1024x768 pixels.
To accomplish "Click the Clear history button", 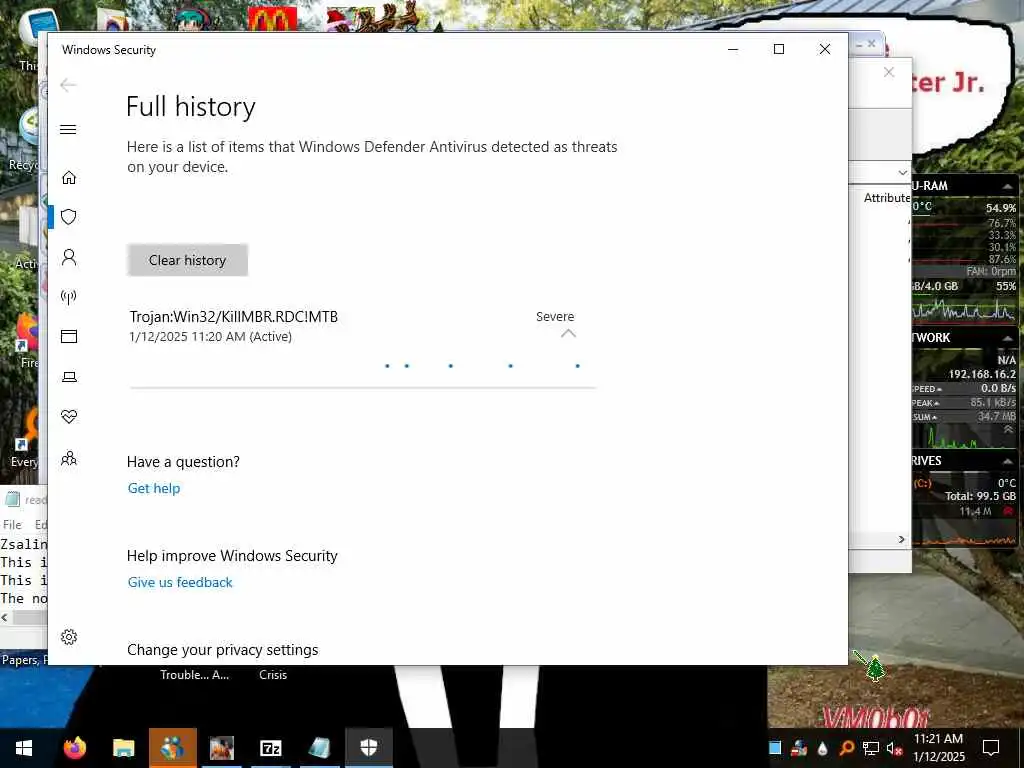I will [x=187, y=260].
